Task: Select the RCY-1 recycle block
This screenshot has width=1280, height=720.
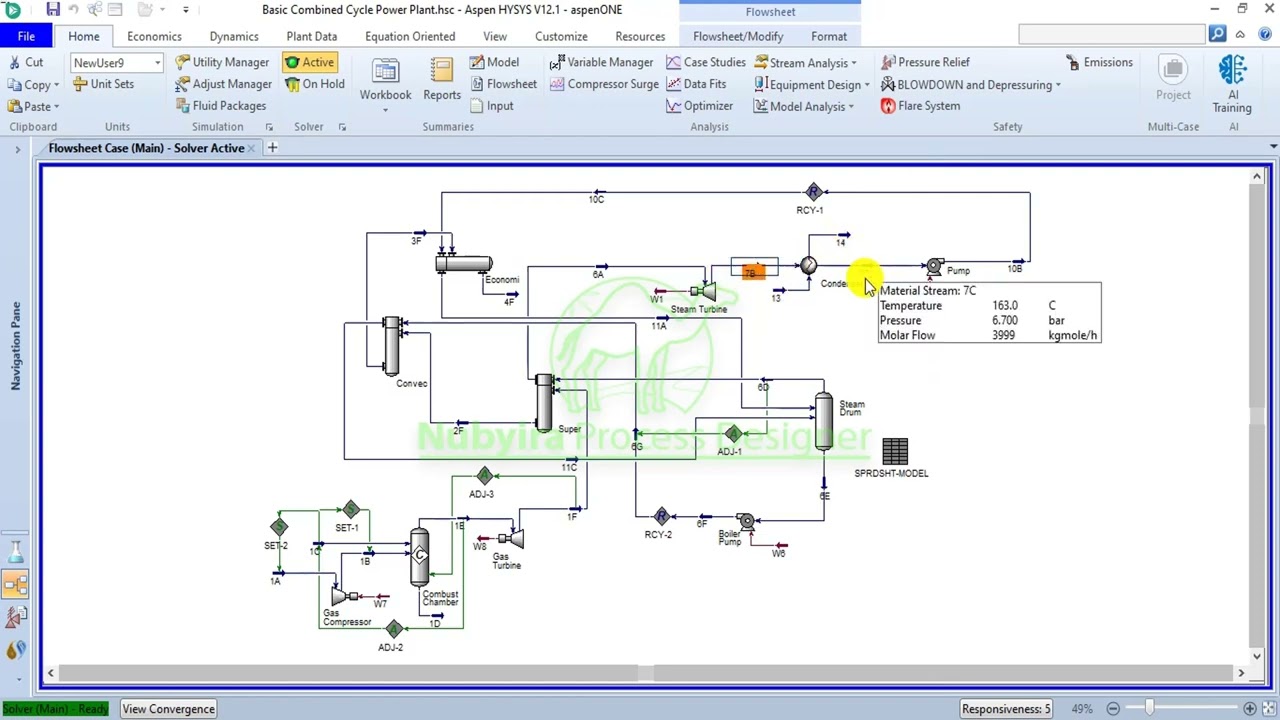Action: 813,192
